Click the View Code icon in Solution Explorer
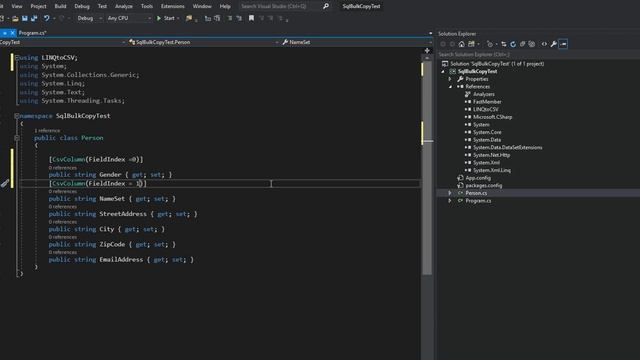The width and height of the screenshot is (640, 360). click(544, 44)
